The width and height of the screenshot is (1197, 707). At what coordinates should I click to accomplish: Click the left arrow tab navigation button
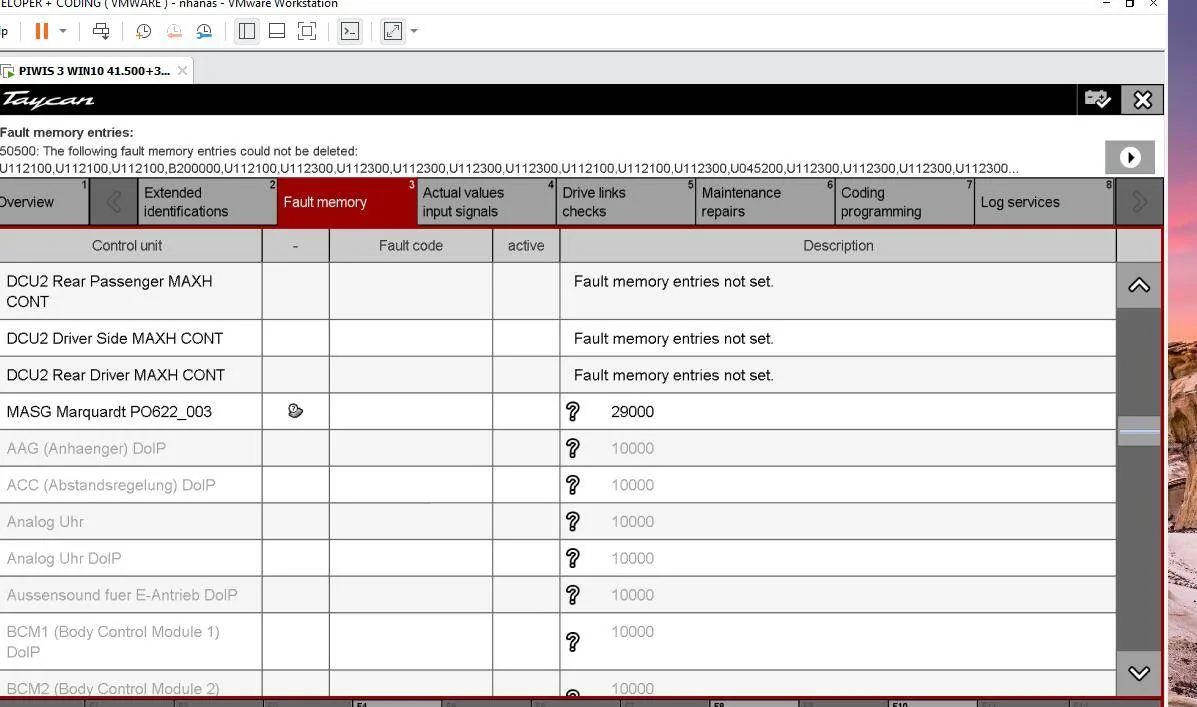click(114, 202)
